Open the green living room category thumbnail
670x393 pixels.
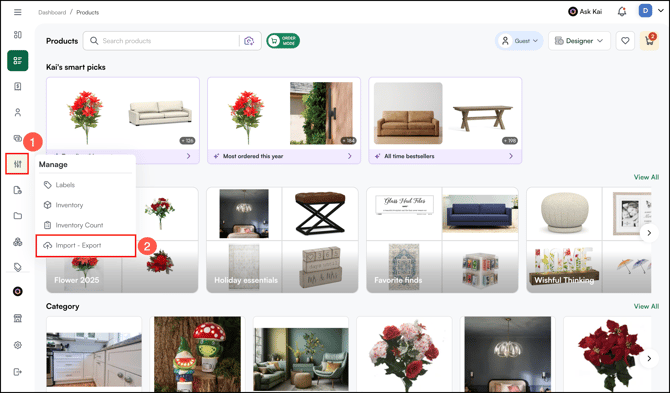[x=301, y=354]
